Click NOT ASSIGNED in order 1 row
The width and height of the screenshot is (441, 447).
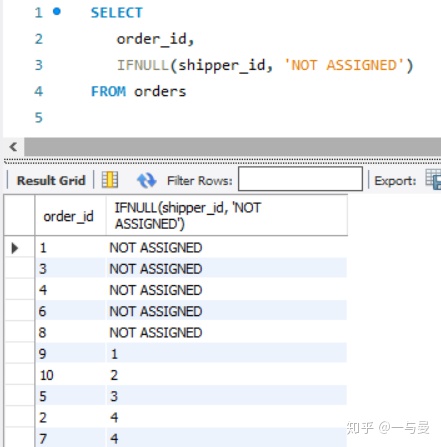pos(156,248)
